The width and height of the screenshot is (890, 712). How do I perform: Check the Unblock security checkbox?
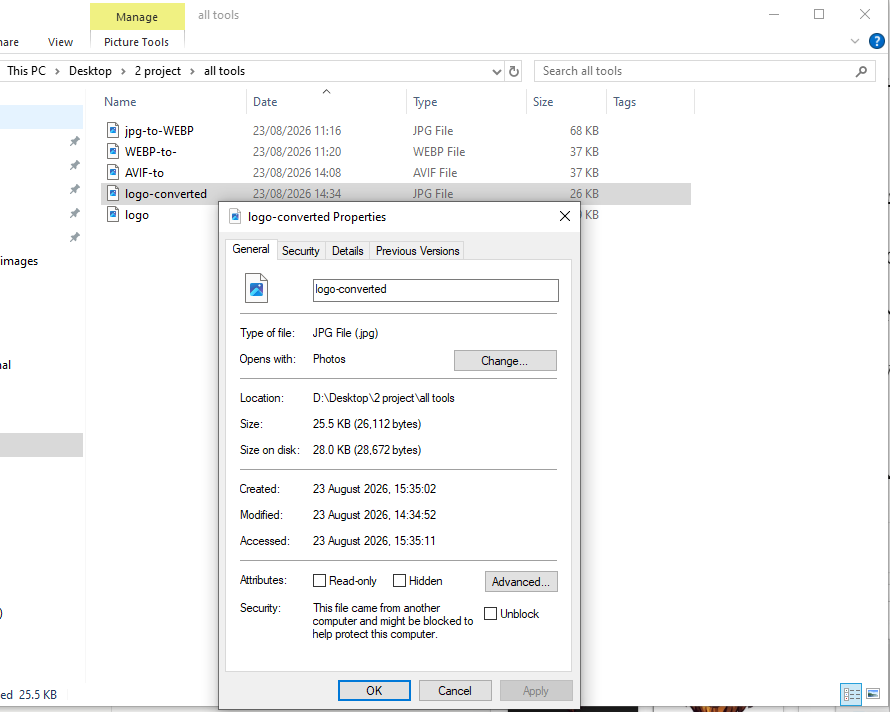pyautogui.click(x=490, y=614)
